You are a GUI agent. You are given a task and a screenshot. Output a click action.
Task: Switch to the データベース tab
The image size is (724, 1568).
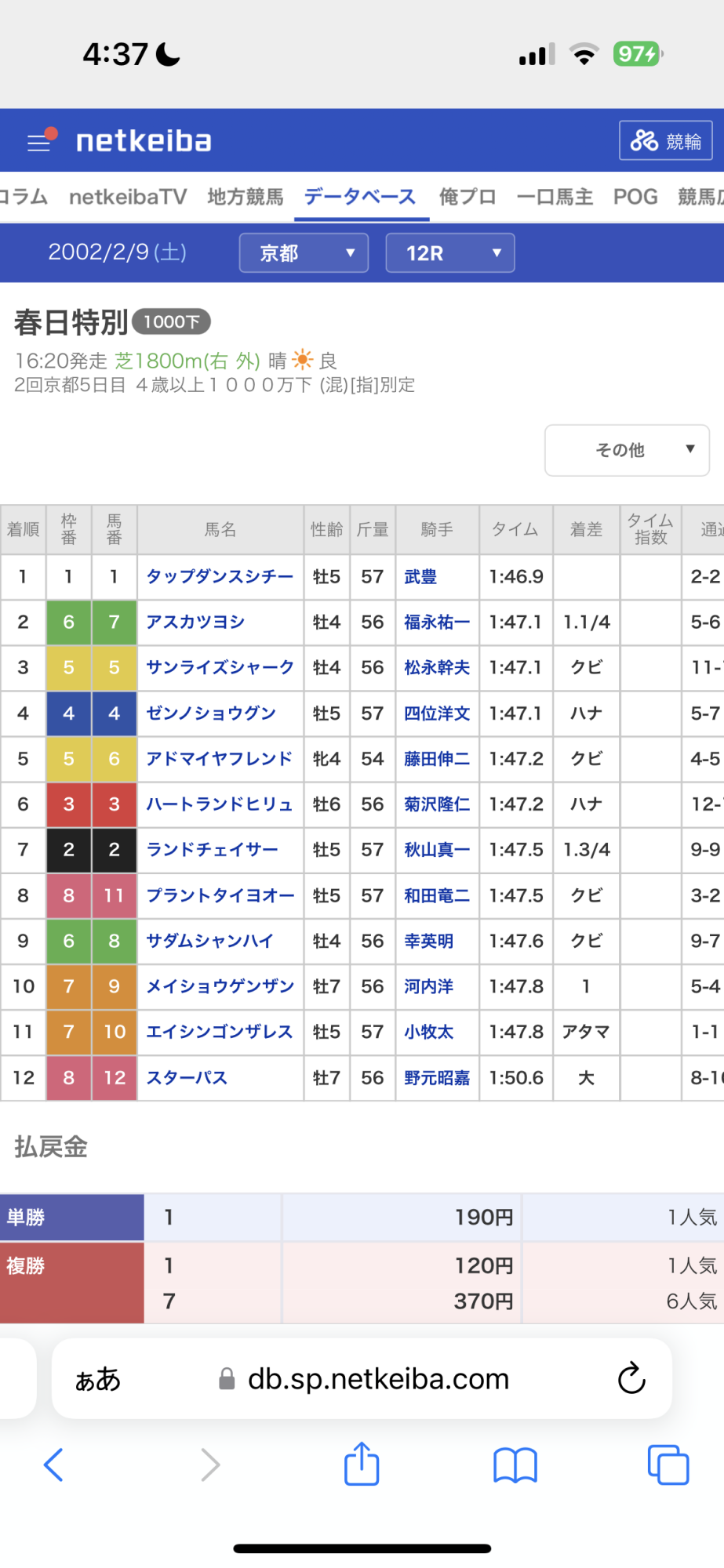360,197
